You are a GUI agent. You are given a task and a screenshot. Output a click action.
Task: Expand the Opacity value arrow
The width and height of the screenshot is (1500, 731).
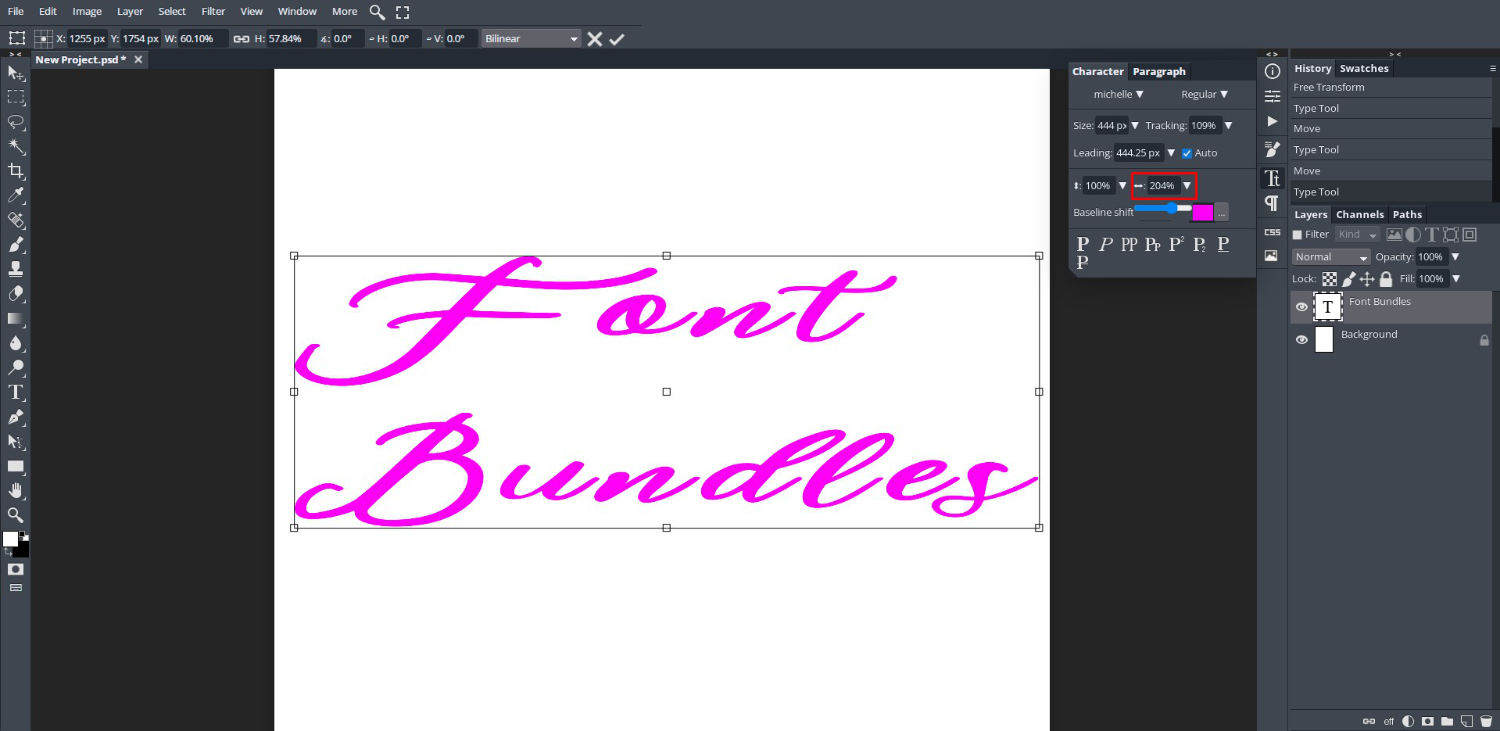1455,257
